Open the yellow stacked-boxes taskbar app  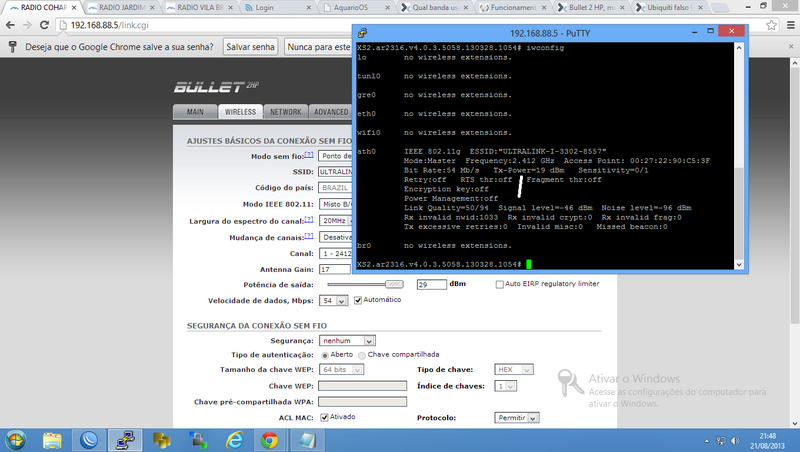pyautogui.click(x=162, y=440)
